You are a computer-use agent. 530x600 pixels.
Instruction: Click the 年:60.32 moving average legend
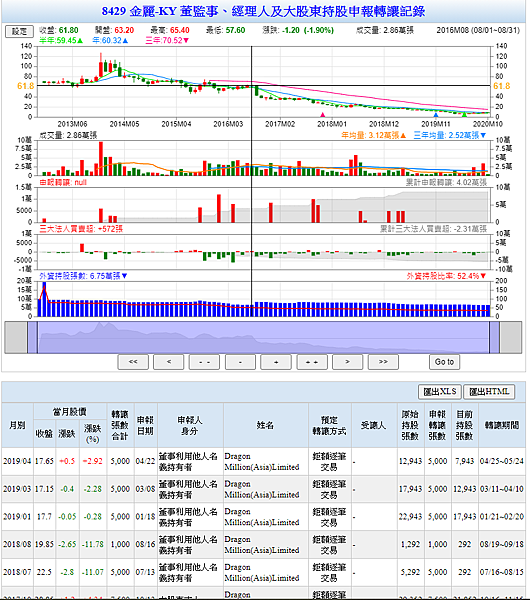110,41
